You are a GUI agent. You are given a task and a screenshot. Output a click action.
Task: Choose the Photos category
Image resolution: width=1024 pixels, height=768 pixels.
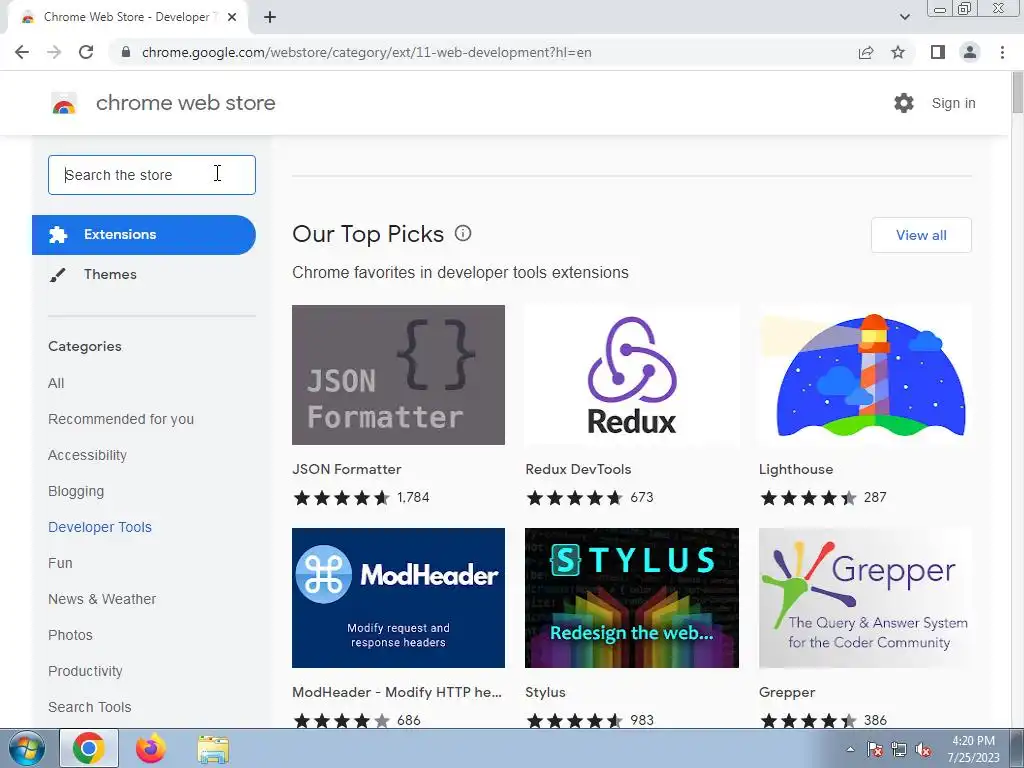click(71, 635)
